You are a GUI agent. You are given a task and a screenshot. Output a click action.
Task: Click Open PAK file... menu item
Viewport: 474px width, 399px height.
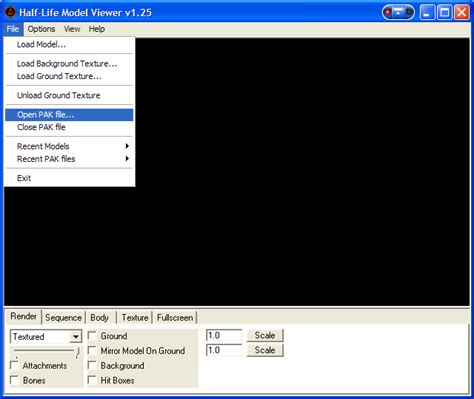(69, 115)
